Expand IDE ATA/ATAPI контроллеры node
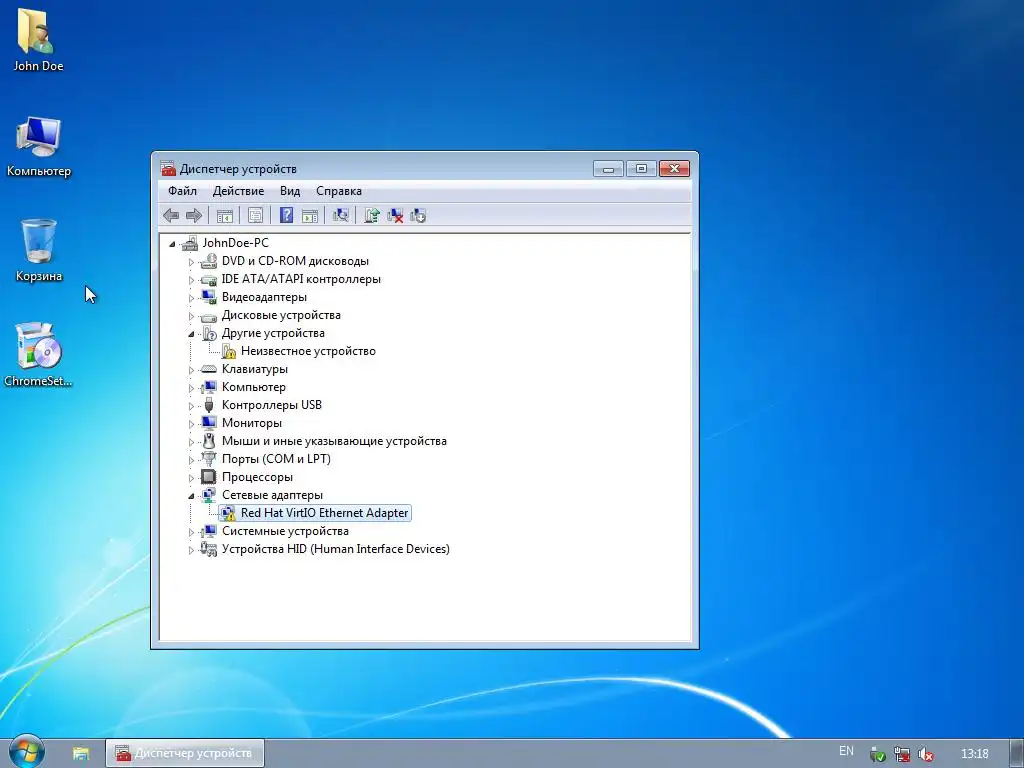Screen dimensions: 1024x768 [x=191, y=280]
